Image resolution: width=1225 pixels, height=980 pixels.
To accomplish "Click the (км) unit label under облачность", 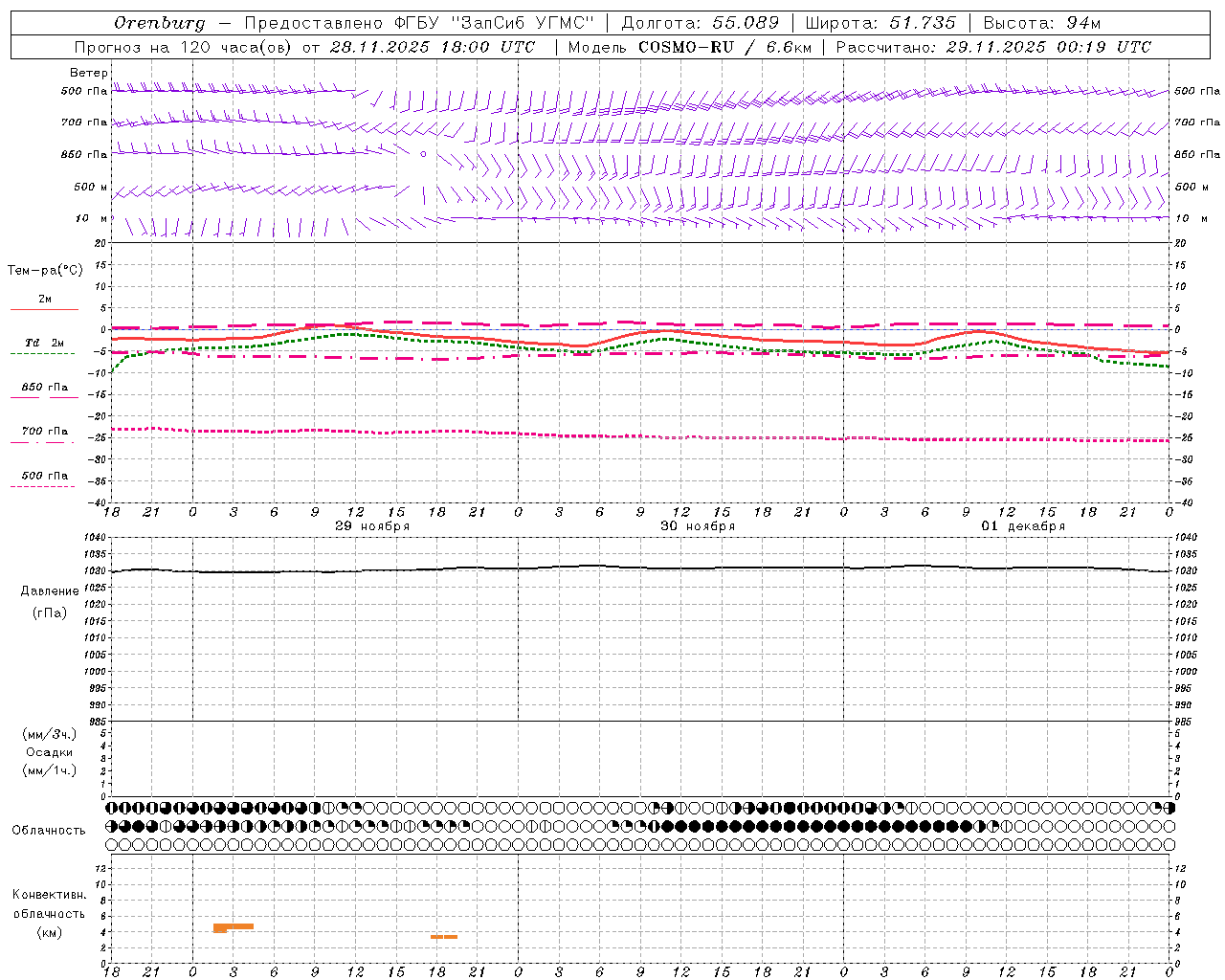I will click(x=50, y=932).
